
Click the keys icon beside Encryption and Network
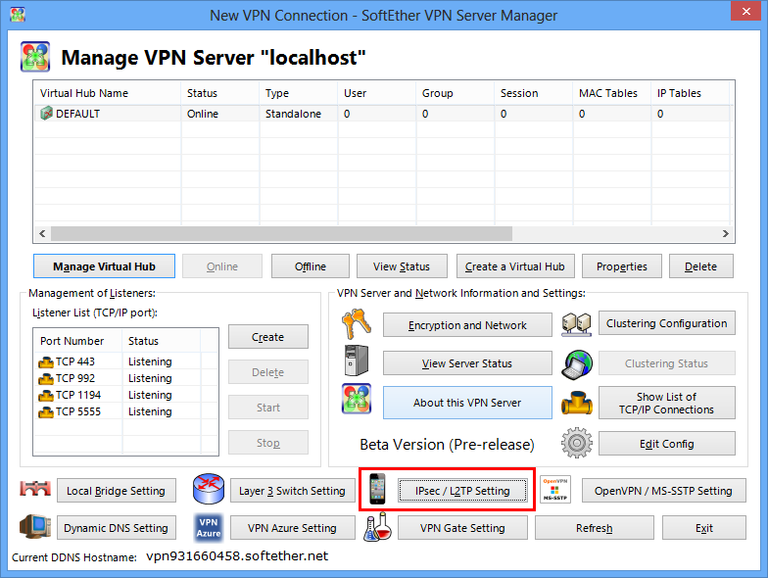coord(356,324)
